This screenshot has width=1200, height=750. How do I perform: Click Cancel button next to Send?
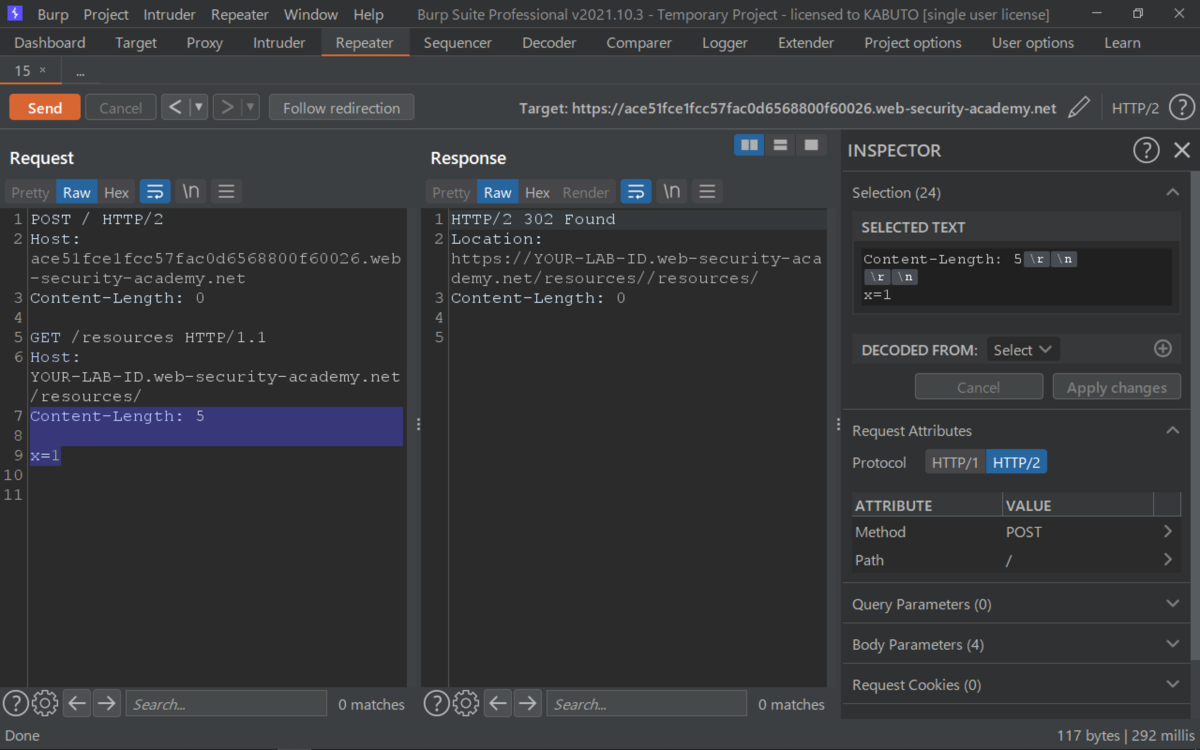coord(121,108)
